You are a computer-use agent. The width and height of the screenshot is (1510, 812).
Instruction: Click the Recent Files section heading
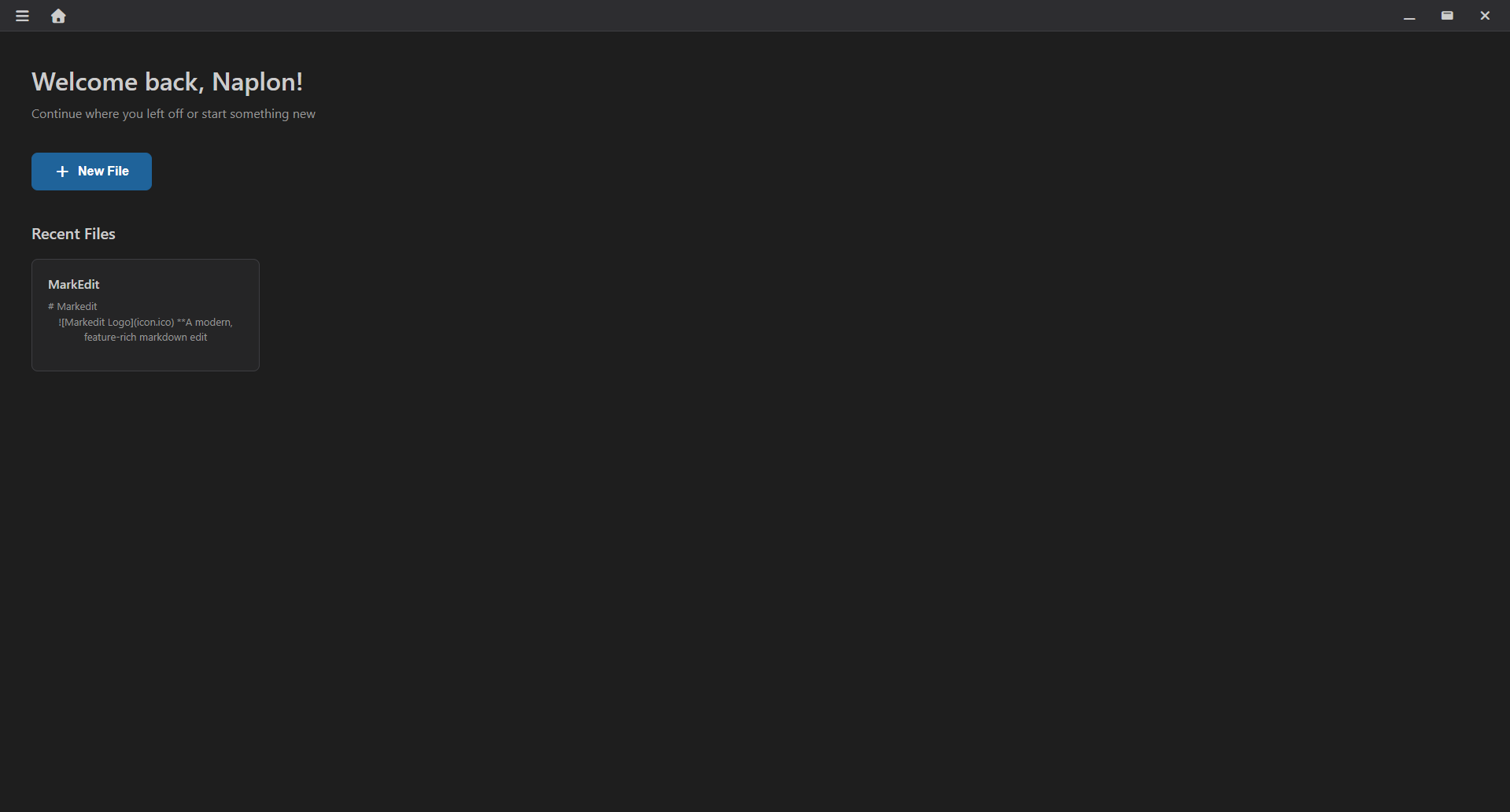pos(73,234)
